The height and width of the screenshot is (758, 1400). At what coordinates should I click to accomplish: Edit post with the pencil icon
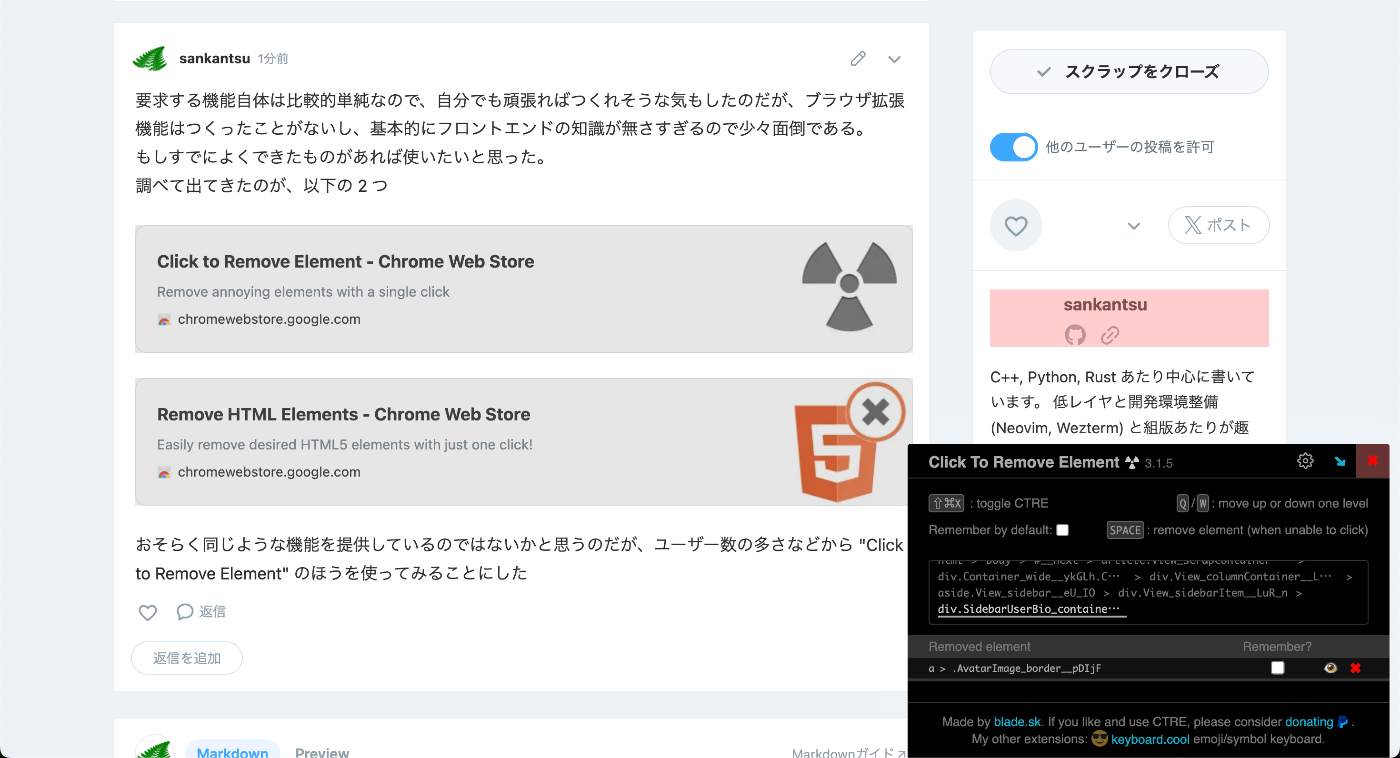tap(858, 59)
